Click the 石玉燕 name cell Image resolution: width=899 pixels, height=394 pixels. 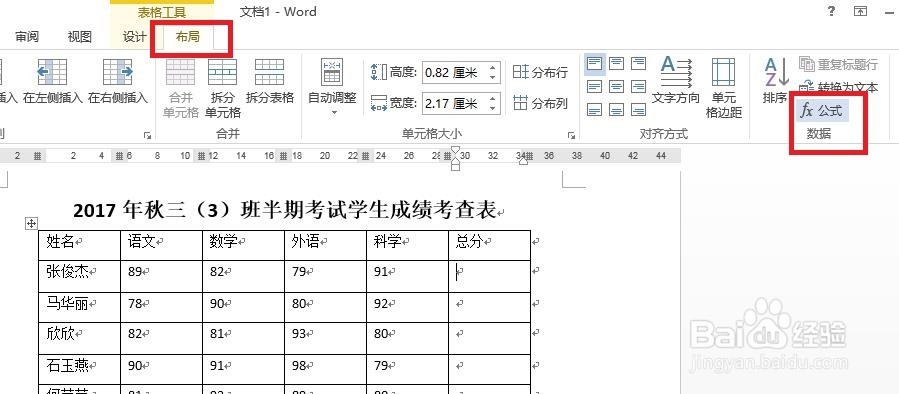coord(80,369)
